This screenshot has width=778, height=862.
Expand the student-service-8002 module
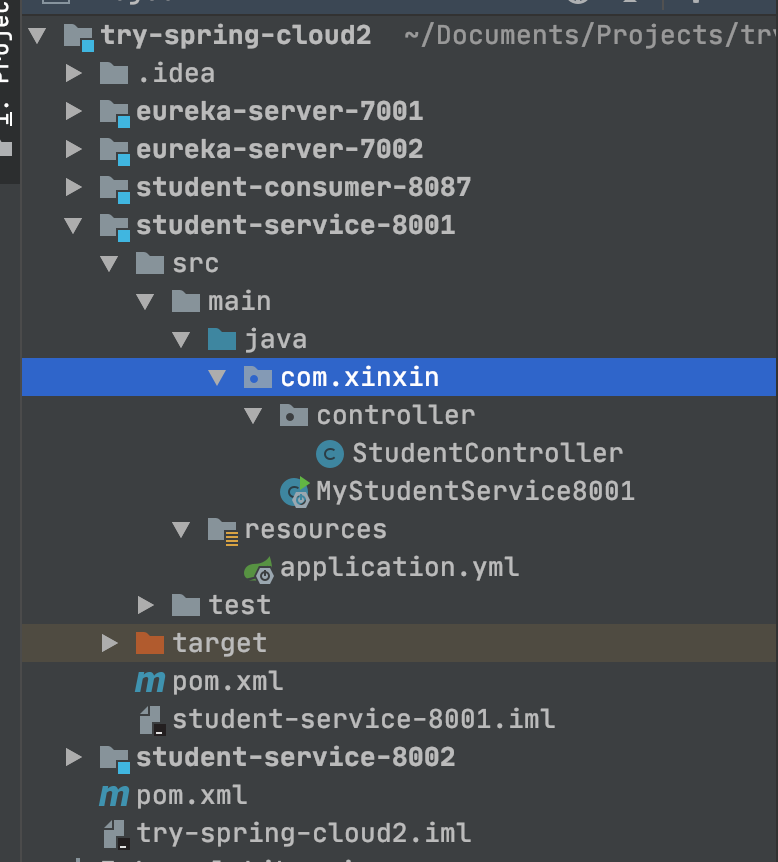(x=72, y=756)
